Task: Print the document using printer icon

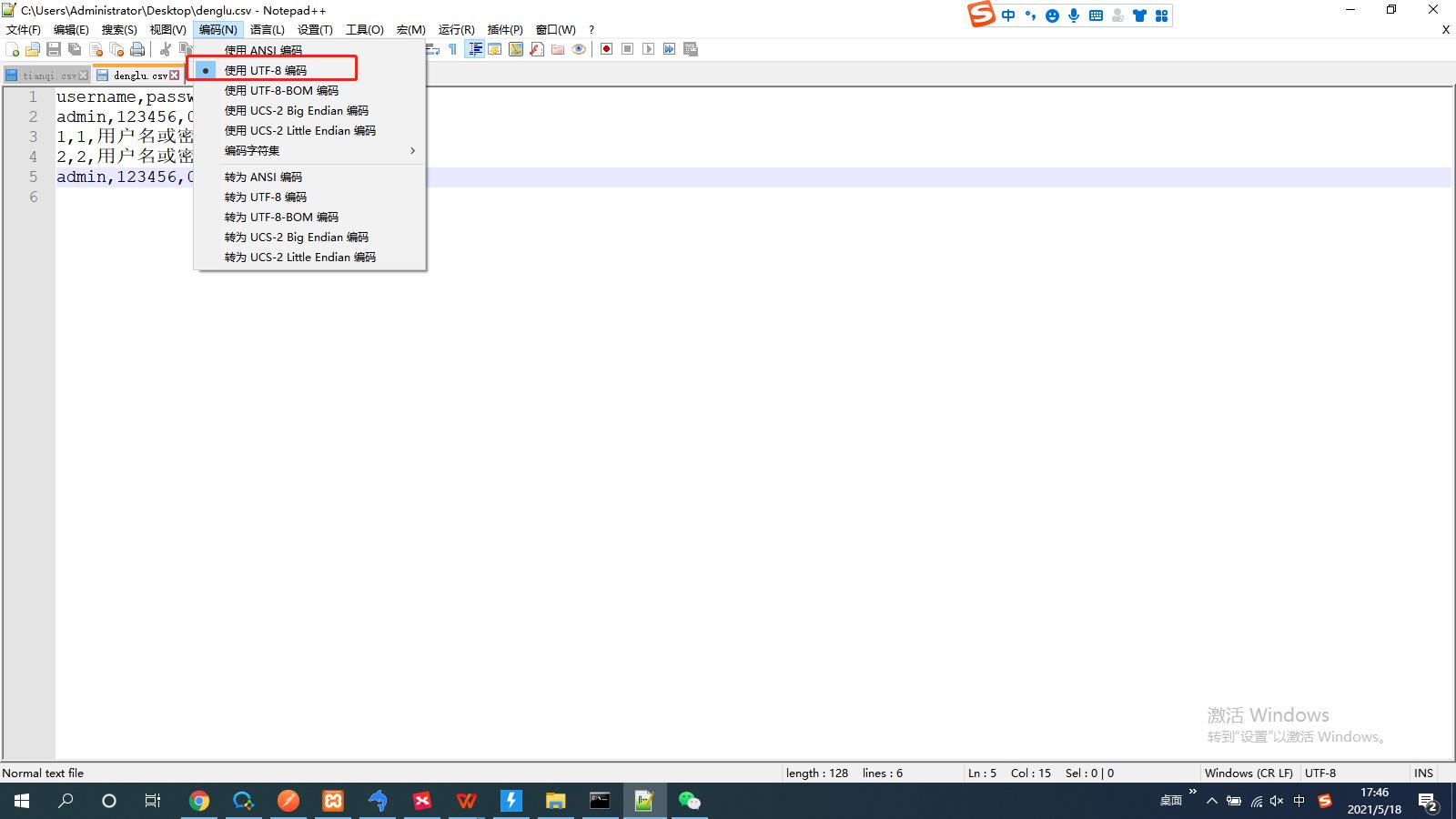Action: tap(137, 49)
